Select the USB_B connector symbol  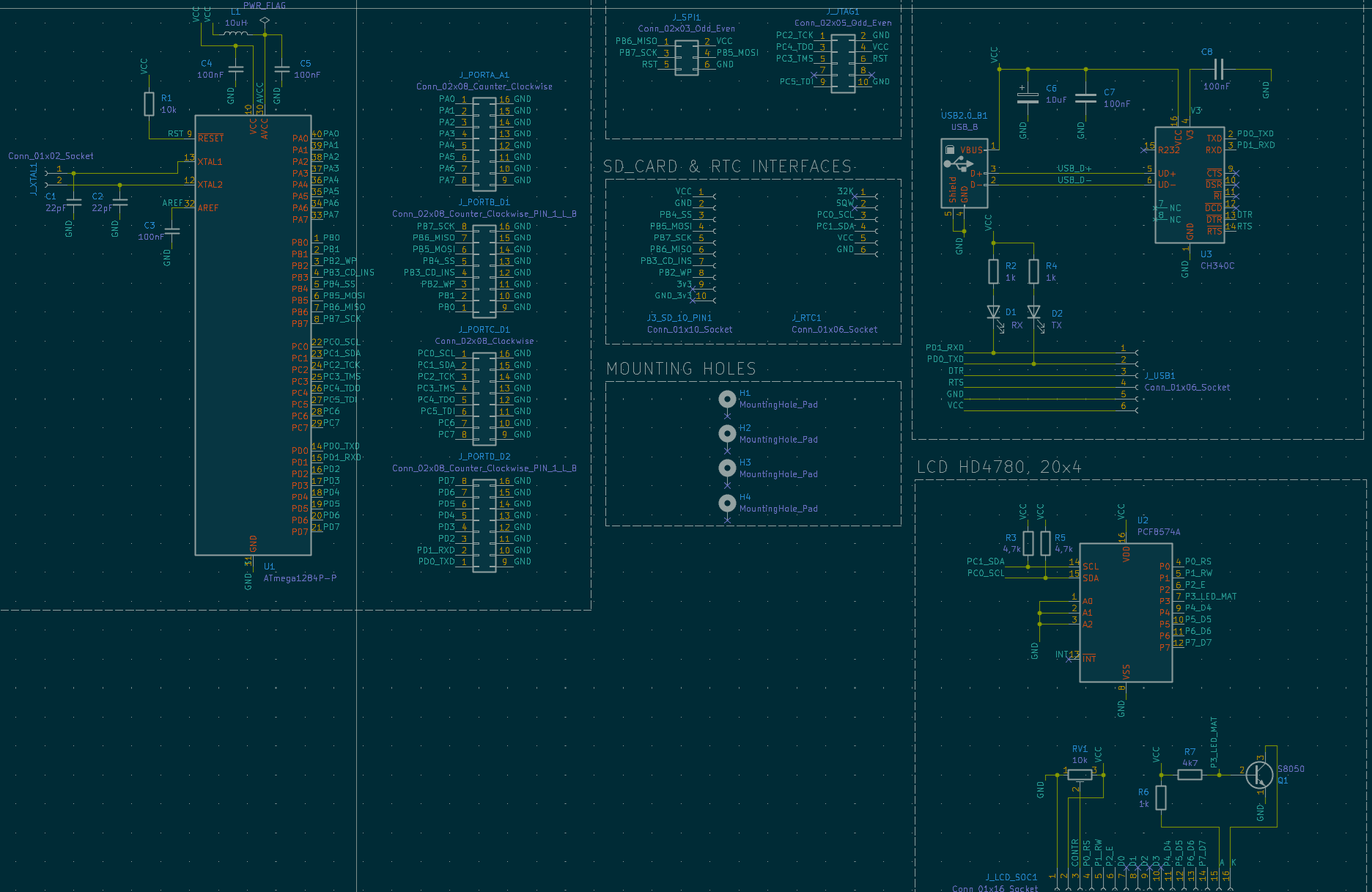pyautogui.click(x=964, y=174)
